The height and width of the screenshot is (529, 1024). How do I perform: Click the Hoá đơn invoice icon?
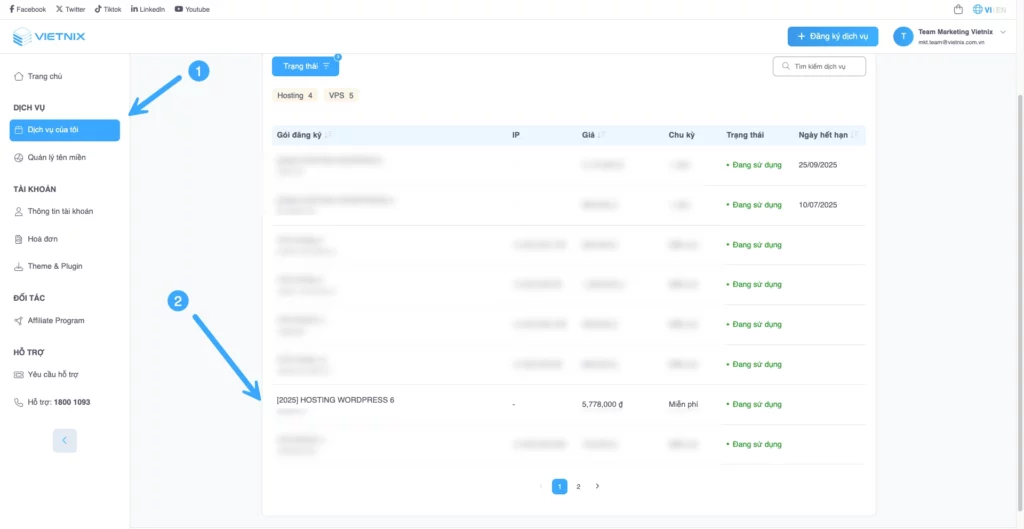coord(18,239)
